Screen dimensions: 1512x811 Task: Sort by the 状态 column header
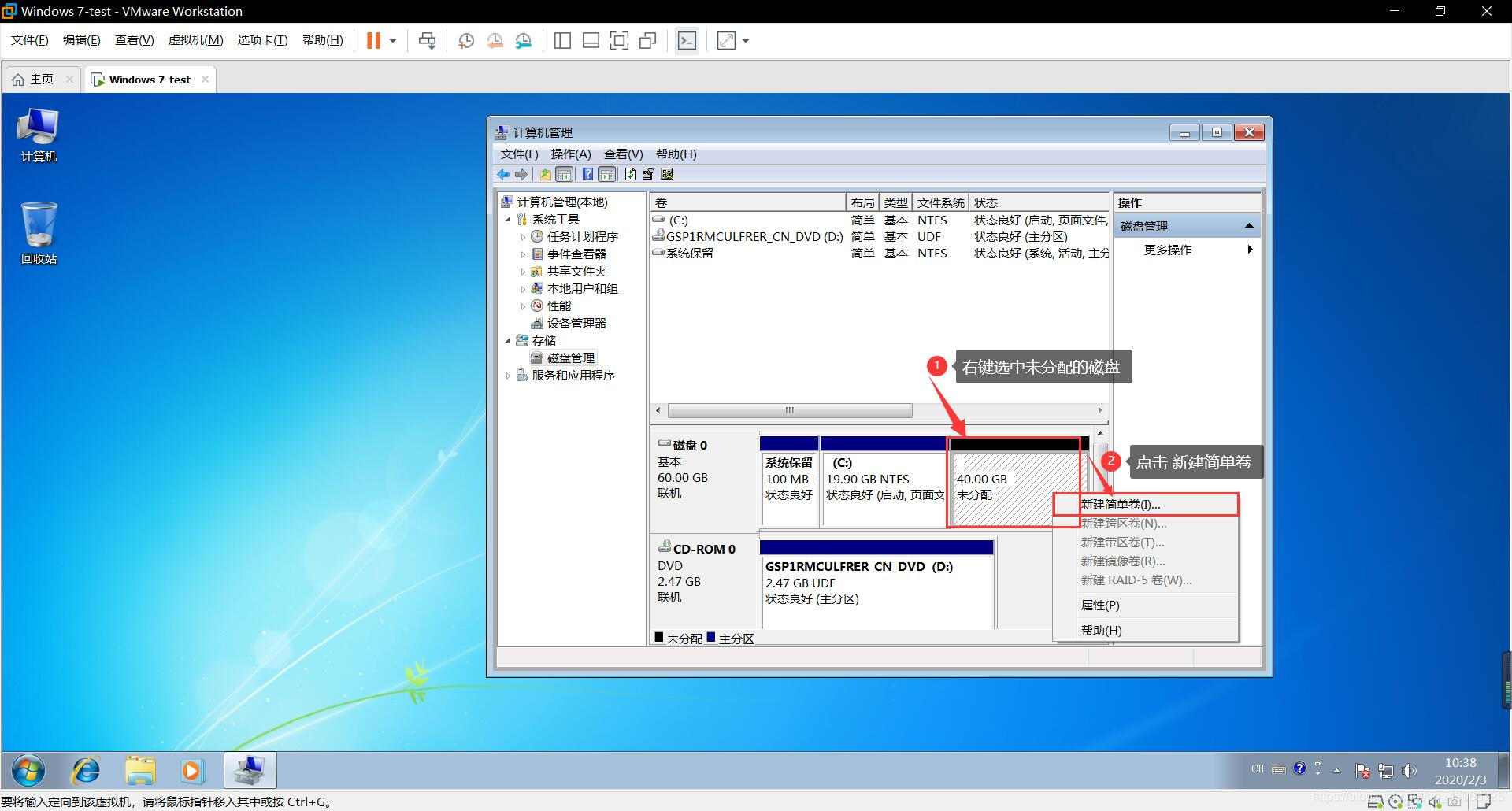pyautogui.click(x=1039, y=202)
